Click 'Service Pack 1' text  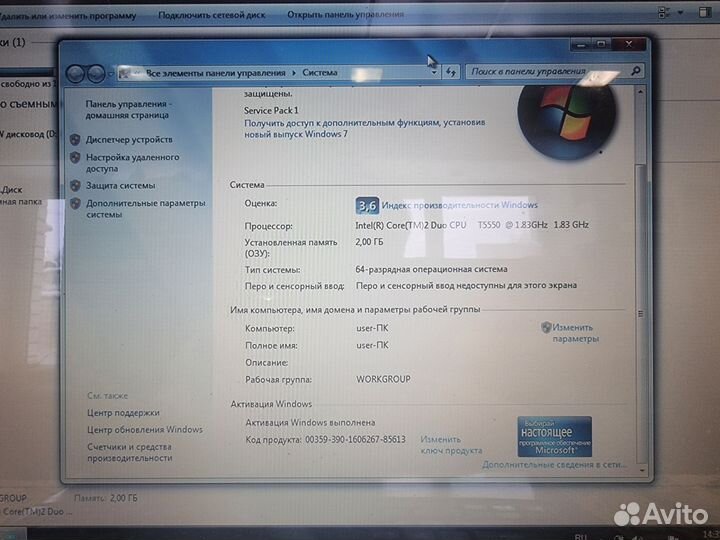coord(271,110)
